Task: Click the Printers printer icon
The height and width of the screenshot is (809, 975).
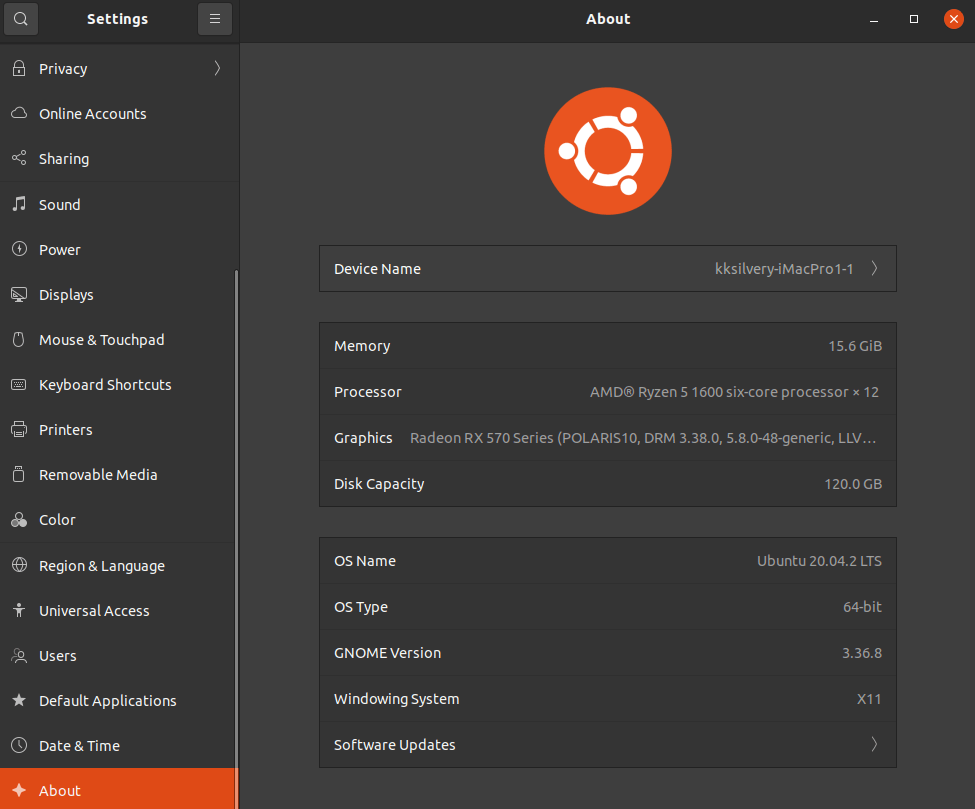Action: (19, 429)
